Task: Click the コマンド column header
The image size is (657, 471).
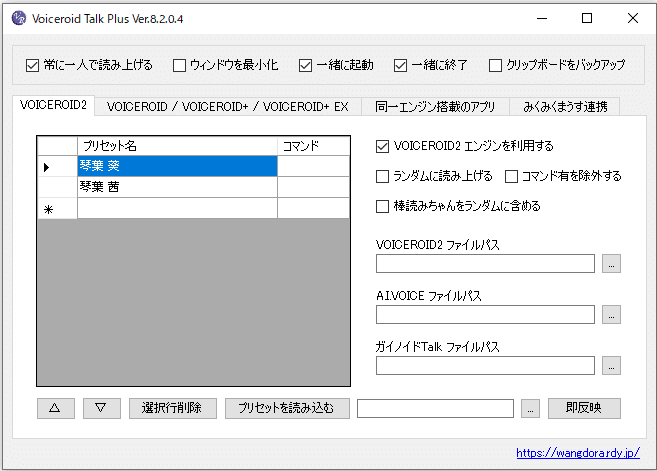Action: (313, 146)
